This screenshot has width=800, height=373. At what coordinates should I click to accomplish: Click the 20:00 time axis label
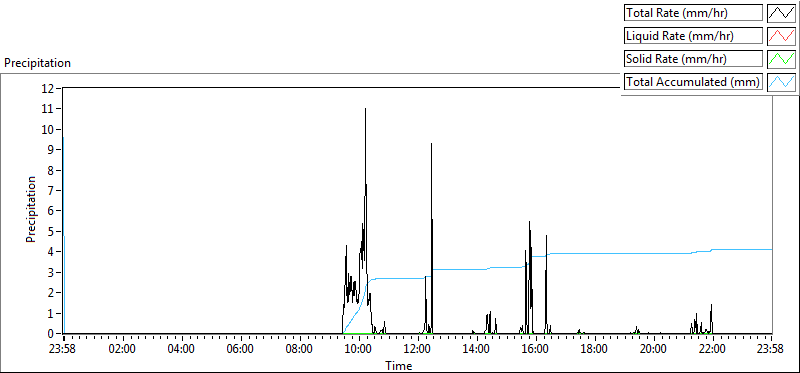[654, 350]
